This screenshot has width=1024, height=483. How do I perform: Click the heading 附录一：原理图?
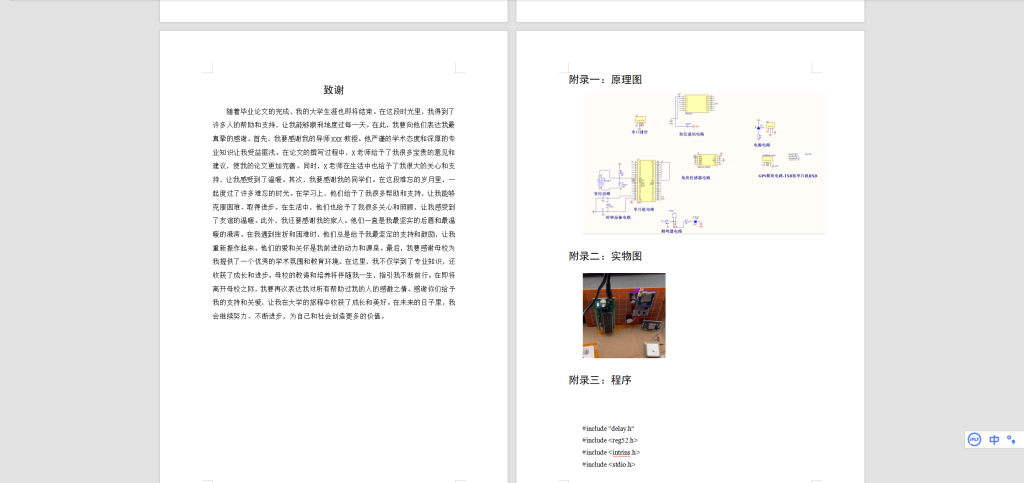(x=605, y=80)
